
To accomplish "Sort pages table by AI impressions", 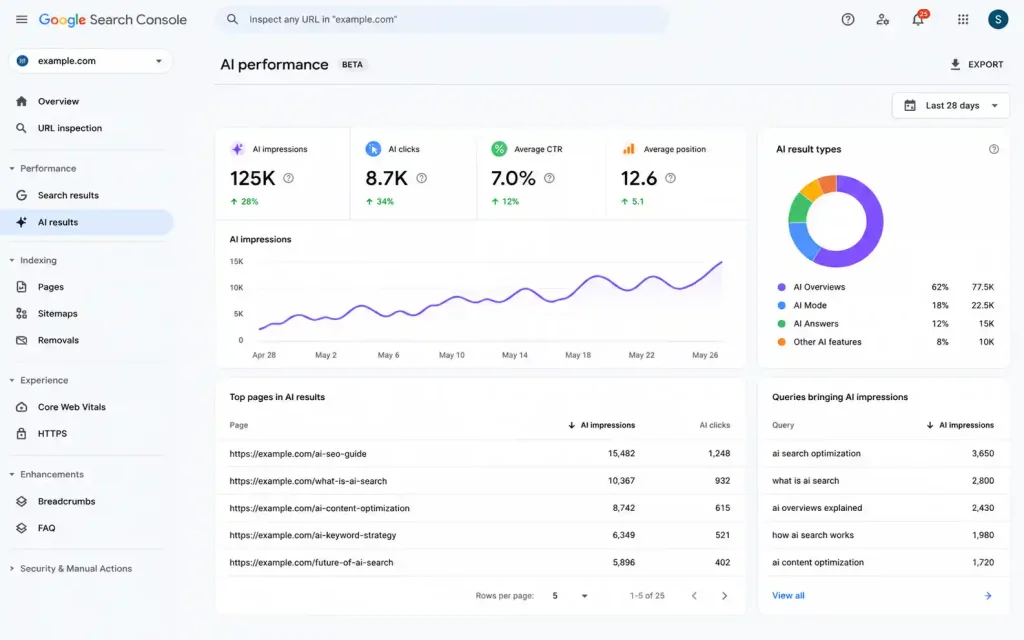I will [x=601, y=425].
